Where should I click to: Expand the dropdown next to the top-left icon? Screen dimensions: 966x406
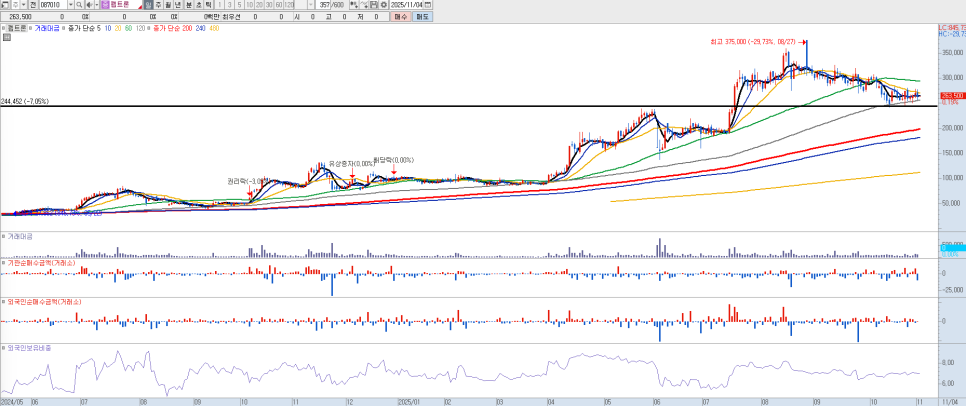click(22, 9)
